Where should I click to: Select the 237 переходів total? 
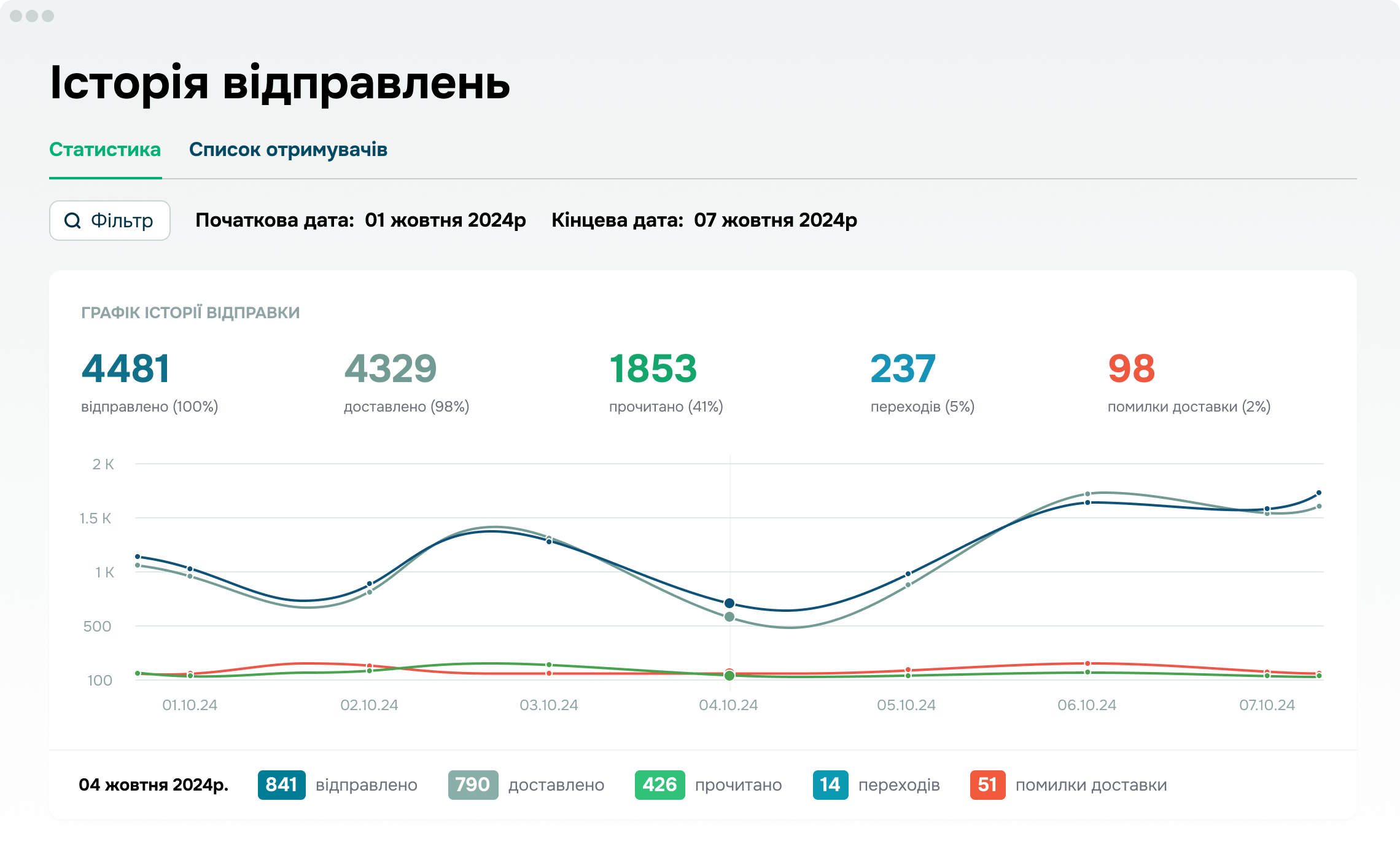pyautogui.click(x=903, y=369)
